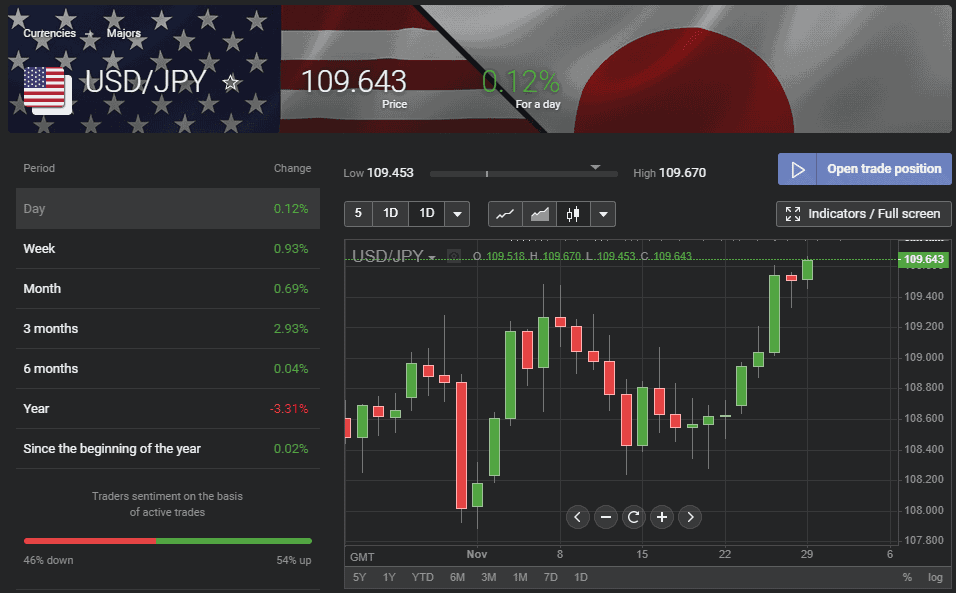Click the Low–High price range slider
The height and width of the screenshot is (593, 956).
pyautogui.click(x=523, y=173)
